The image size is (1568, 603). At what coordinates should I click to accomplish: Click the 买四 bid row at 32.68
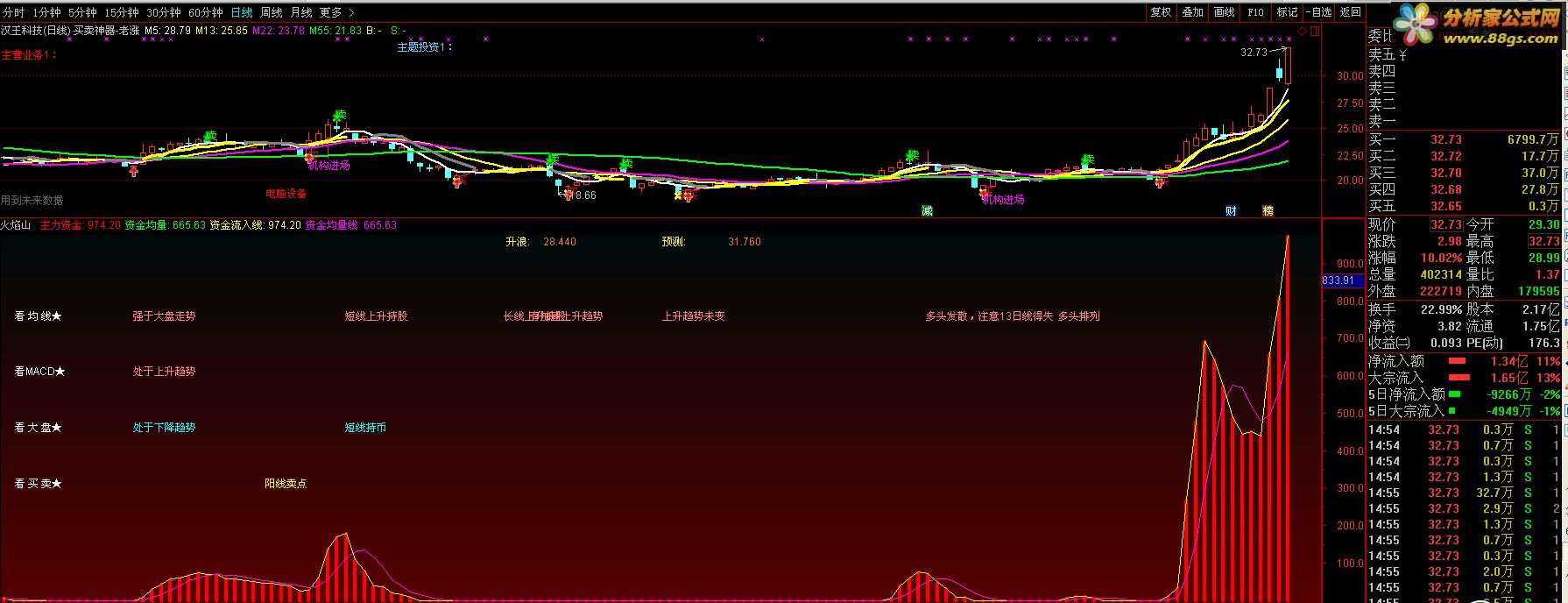tap(1466, 189)
